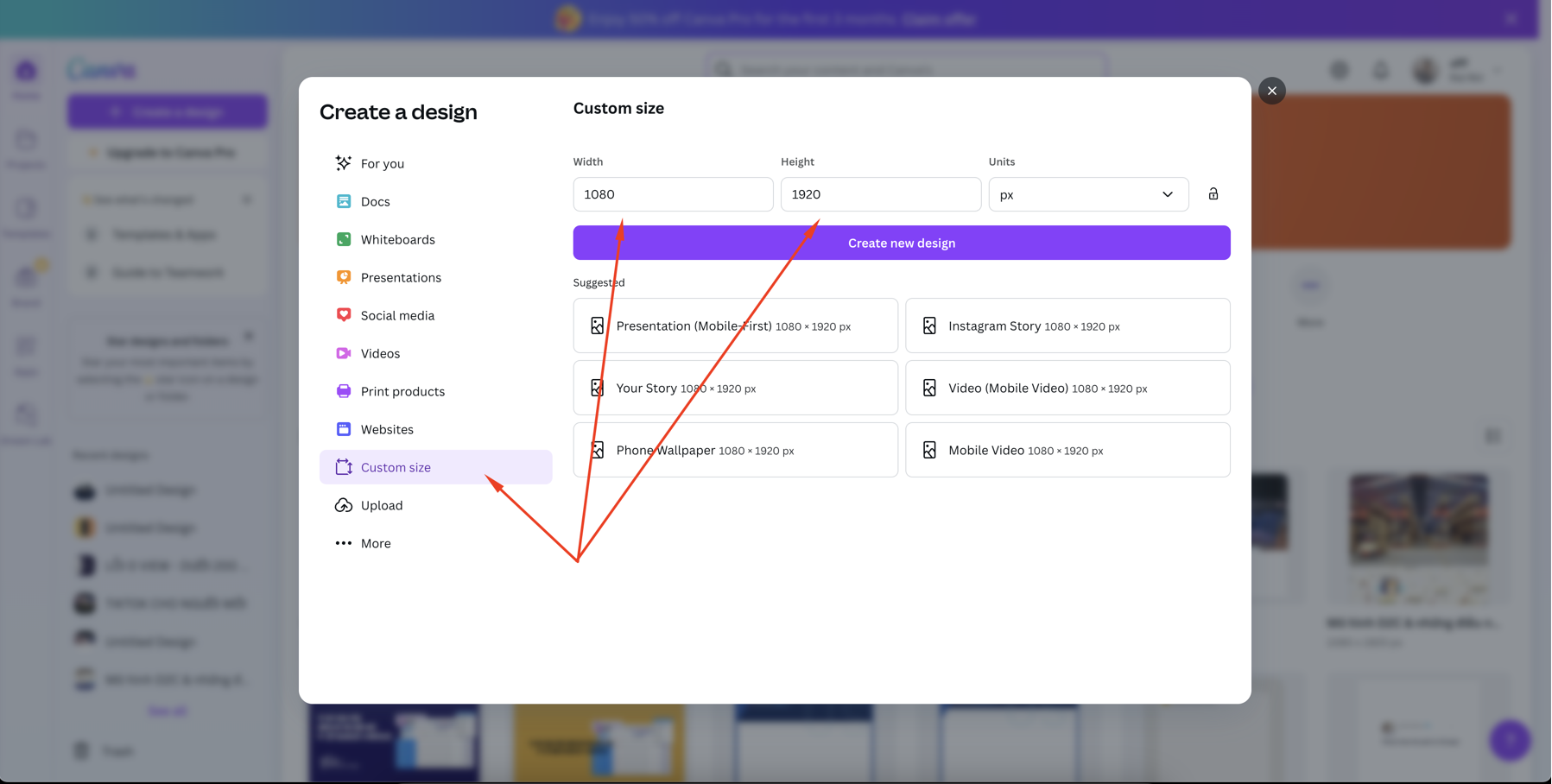This screenshot has width=1552, height=784.
Task: Choose Video (Mobile Video) suggestion
Action: point(1067,388)
